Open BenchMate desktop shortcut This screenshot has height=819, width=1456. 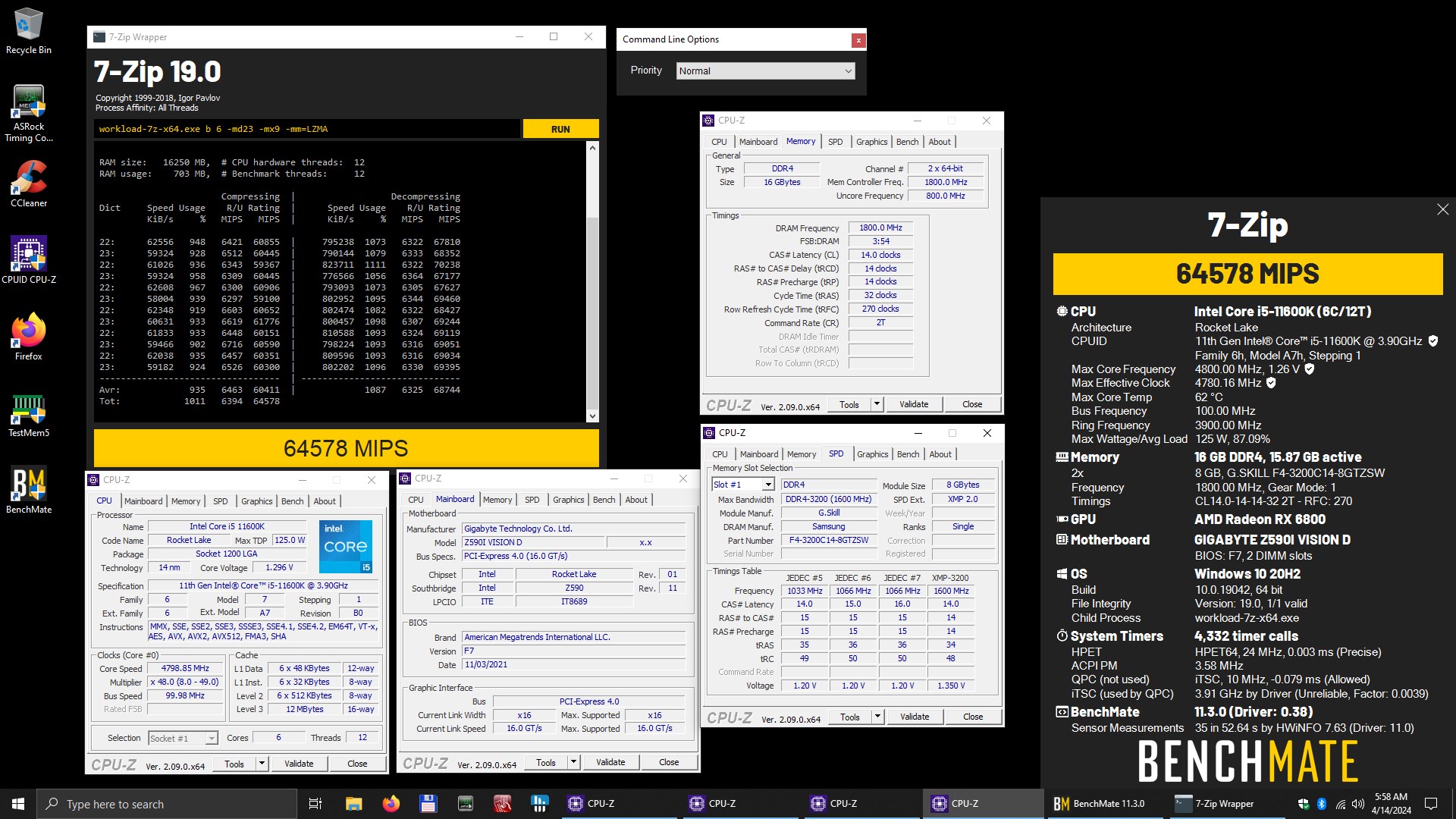(x=29, y=491)
